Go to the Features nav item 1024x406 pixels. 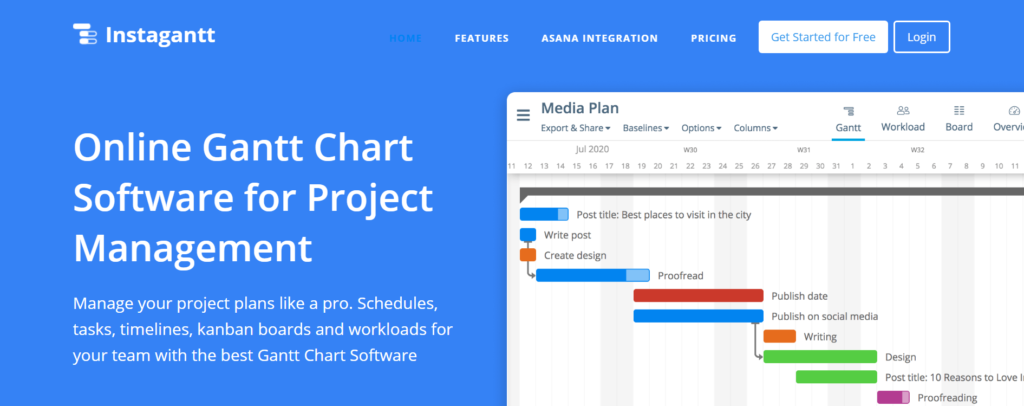[481, 38]
